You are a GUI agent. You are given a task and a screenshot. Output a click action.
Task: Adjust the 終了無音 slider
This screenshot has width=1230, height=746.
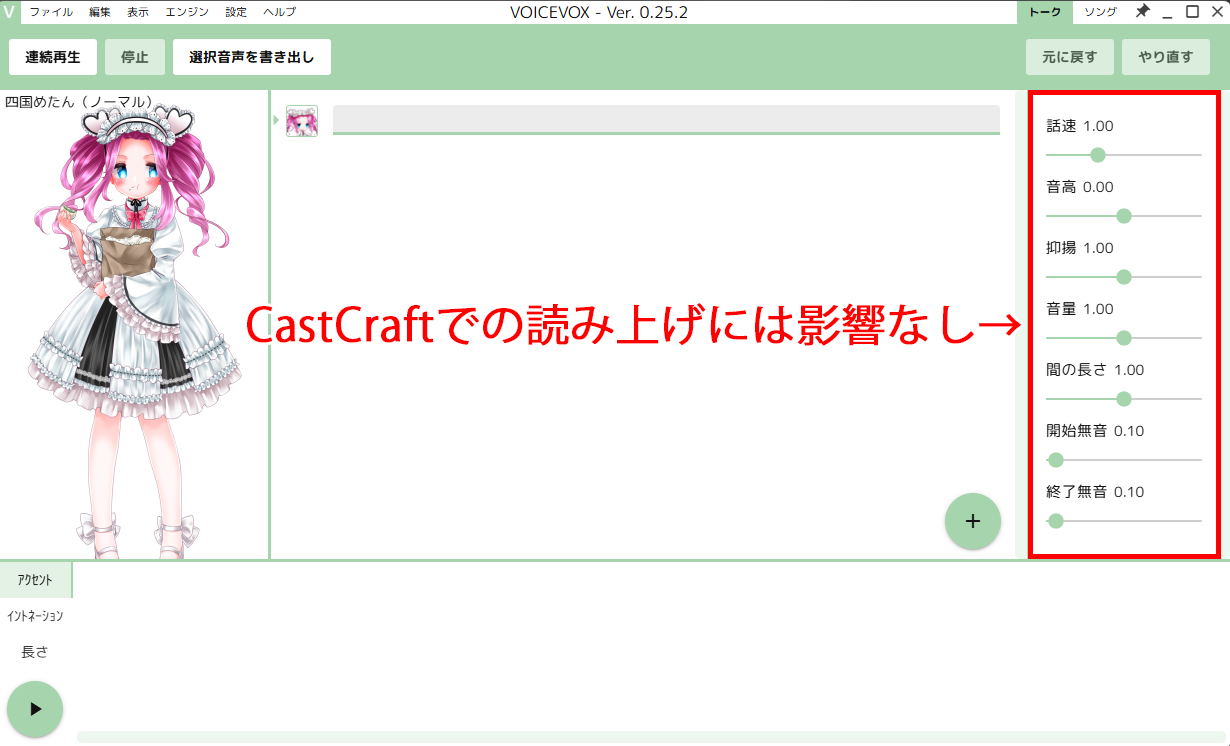point(1123,521)
